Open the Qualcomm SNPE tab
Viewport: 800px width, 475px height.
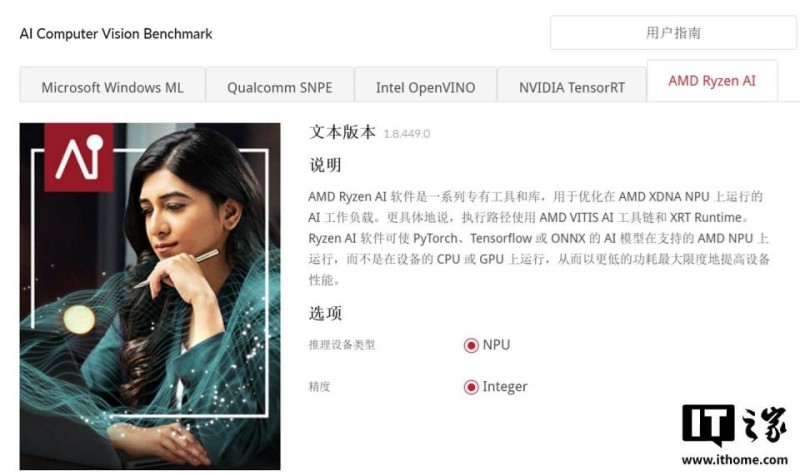pyautogui.click(x=280, y=85)
